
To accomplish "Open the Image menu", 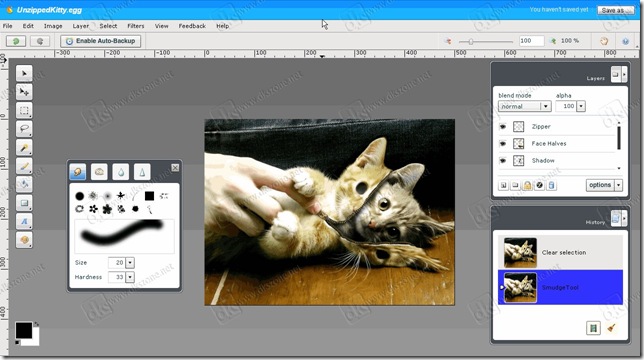I will [53, 26].
